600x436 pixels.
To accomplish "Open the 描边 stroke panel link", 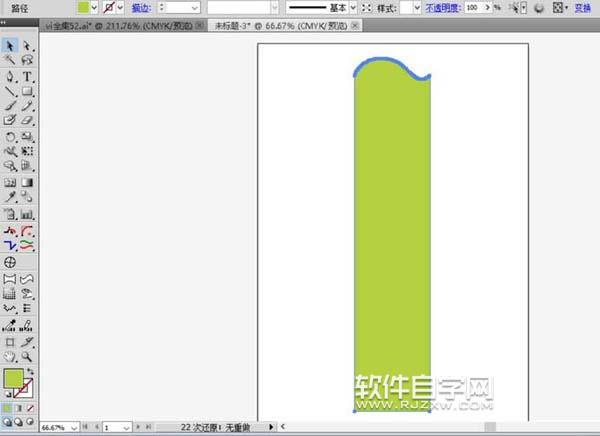I will coord(142,8).
